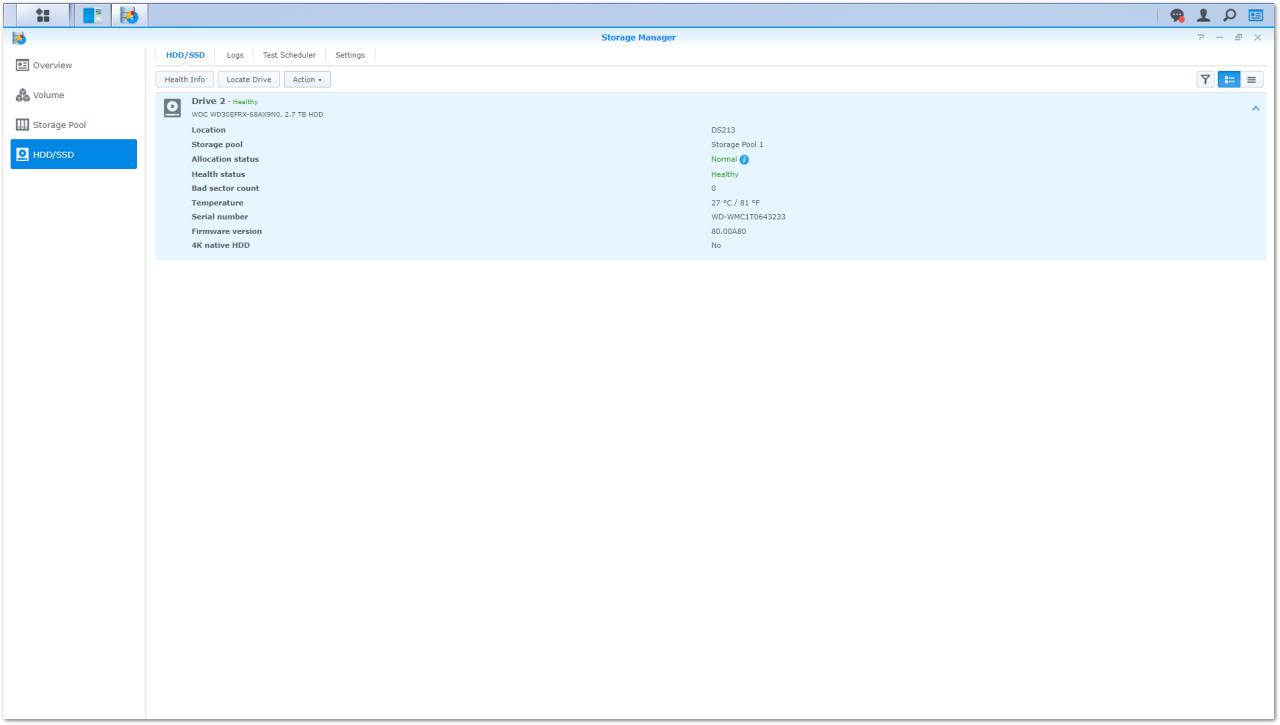
Task: Switch to the Logs tab
Action: tap(235, 55)
